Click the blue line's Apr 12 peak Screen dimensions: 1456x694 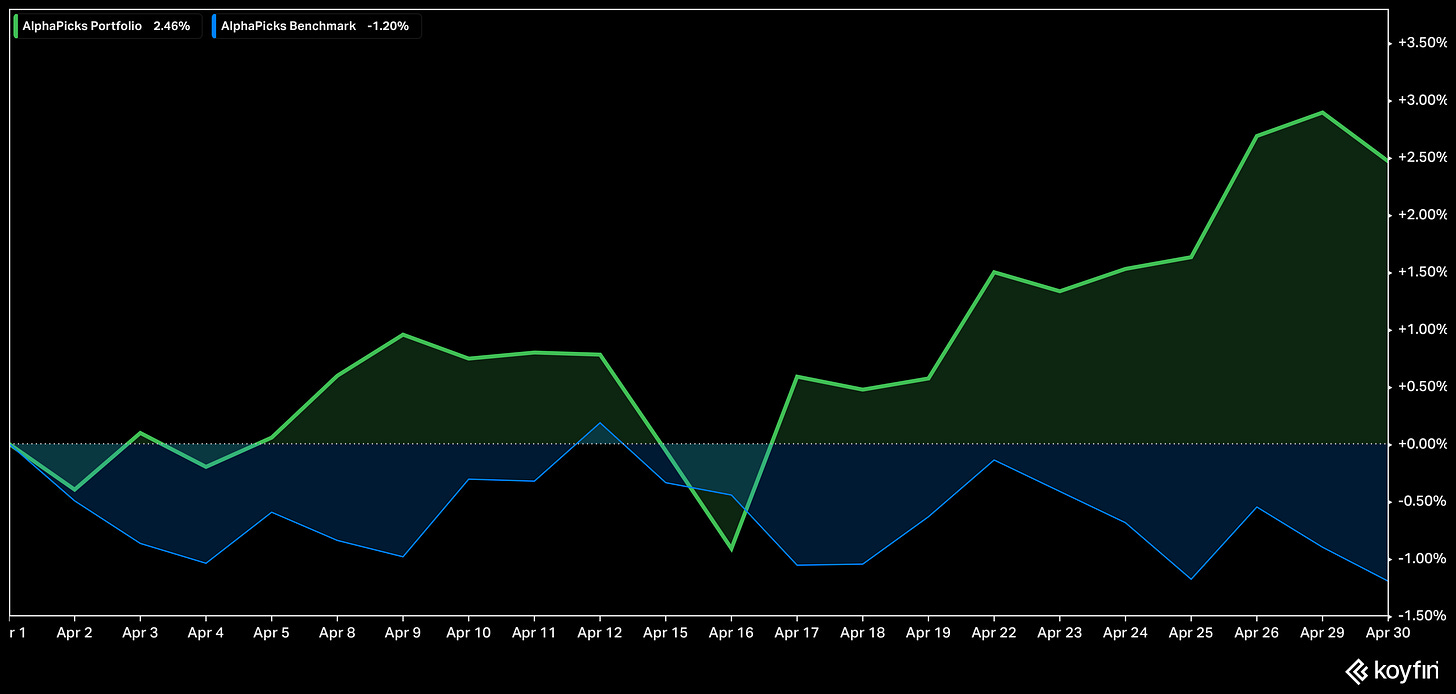tap(599, 422)
